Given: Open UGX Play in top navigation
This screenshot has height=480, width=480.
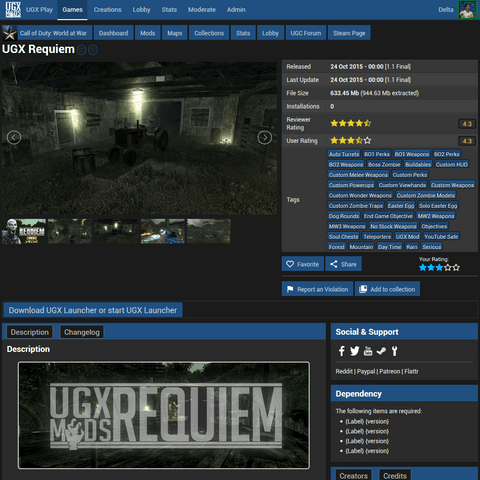Looking at the screenshot, I should pos(39,10).
